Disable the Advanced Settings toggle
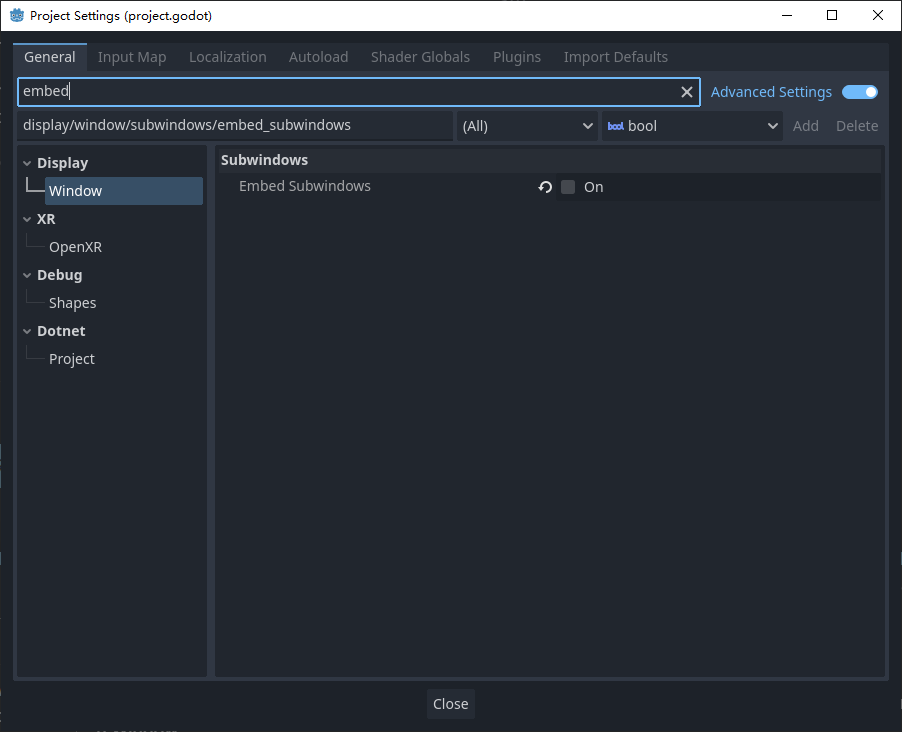902x732 pixels. click(859, 91)
